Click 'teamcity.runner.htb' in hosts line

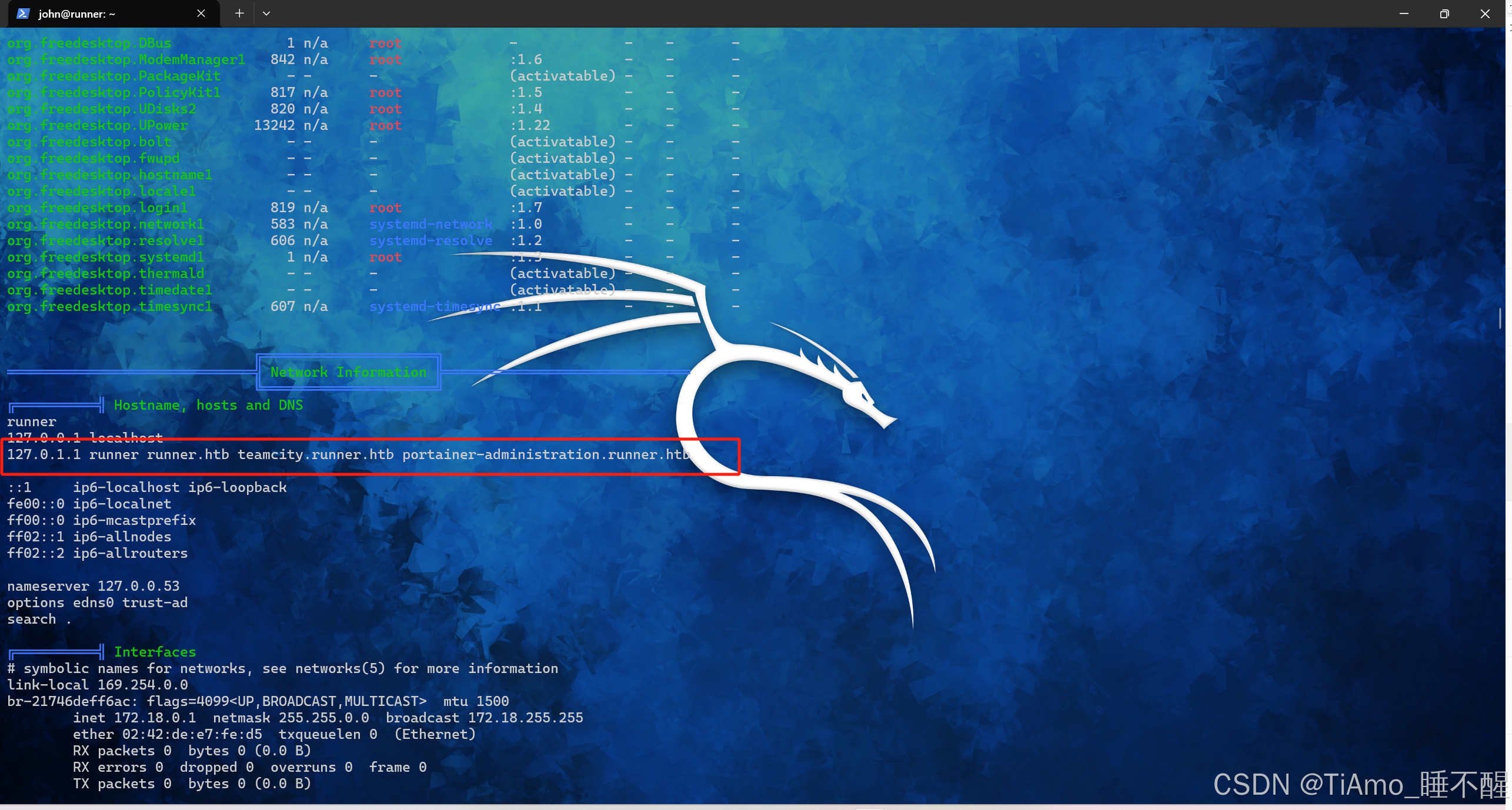pos(316,454)
